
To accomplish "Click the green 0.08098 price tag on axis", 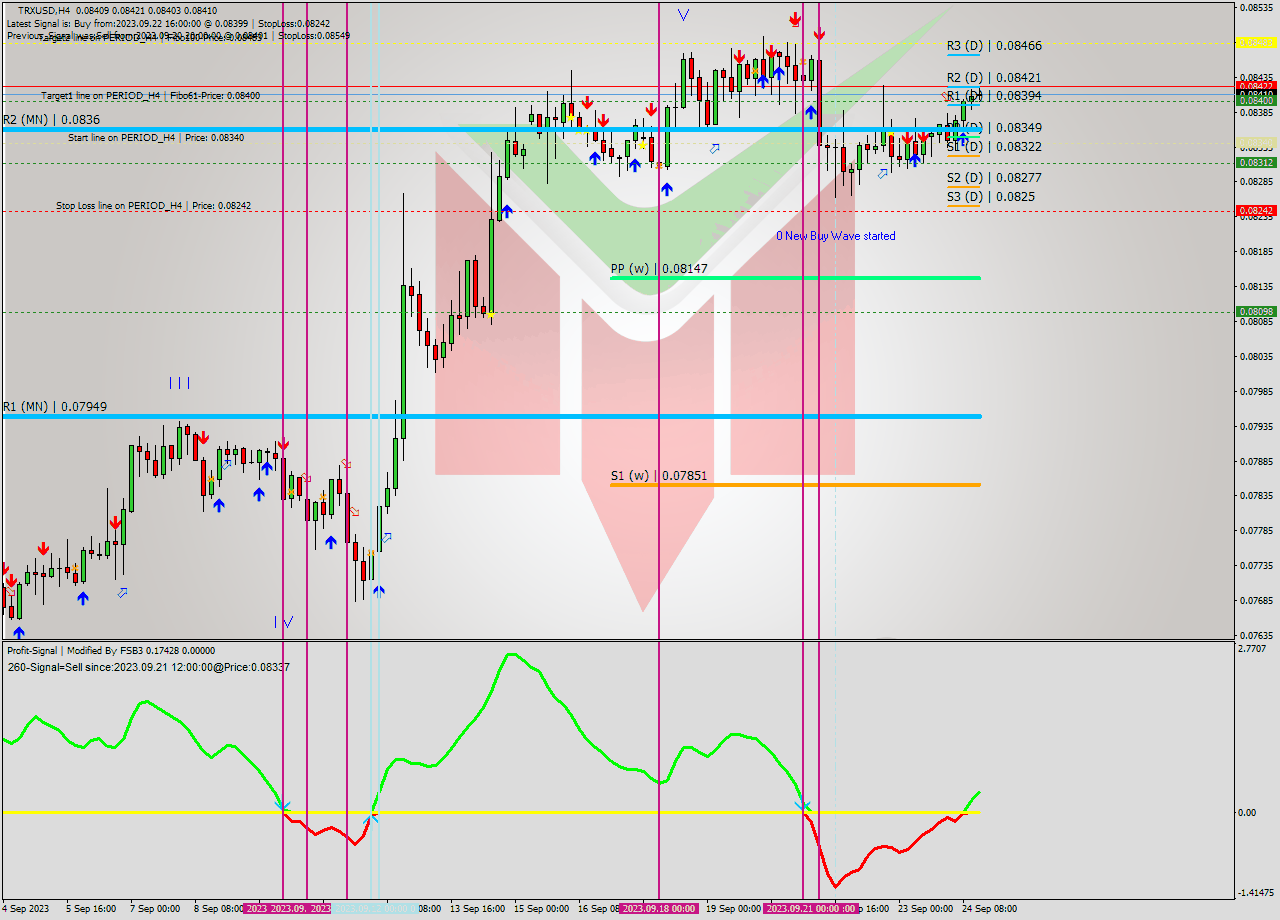I will (1255, 312).
